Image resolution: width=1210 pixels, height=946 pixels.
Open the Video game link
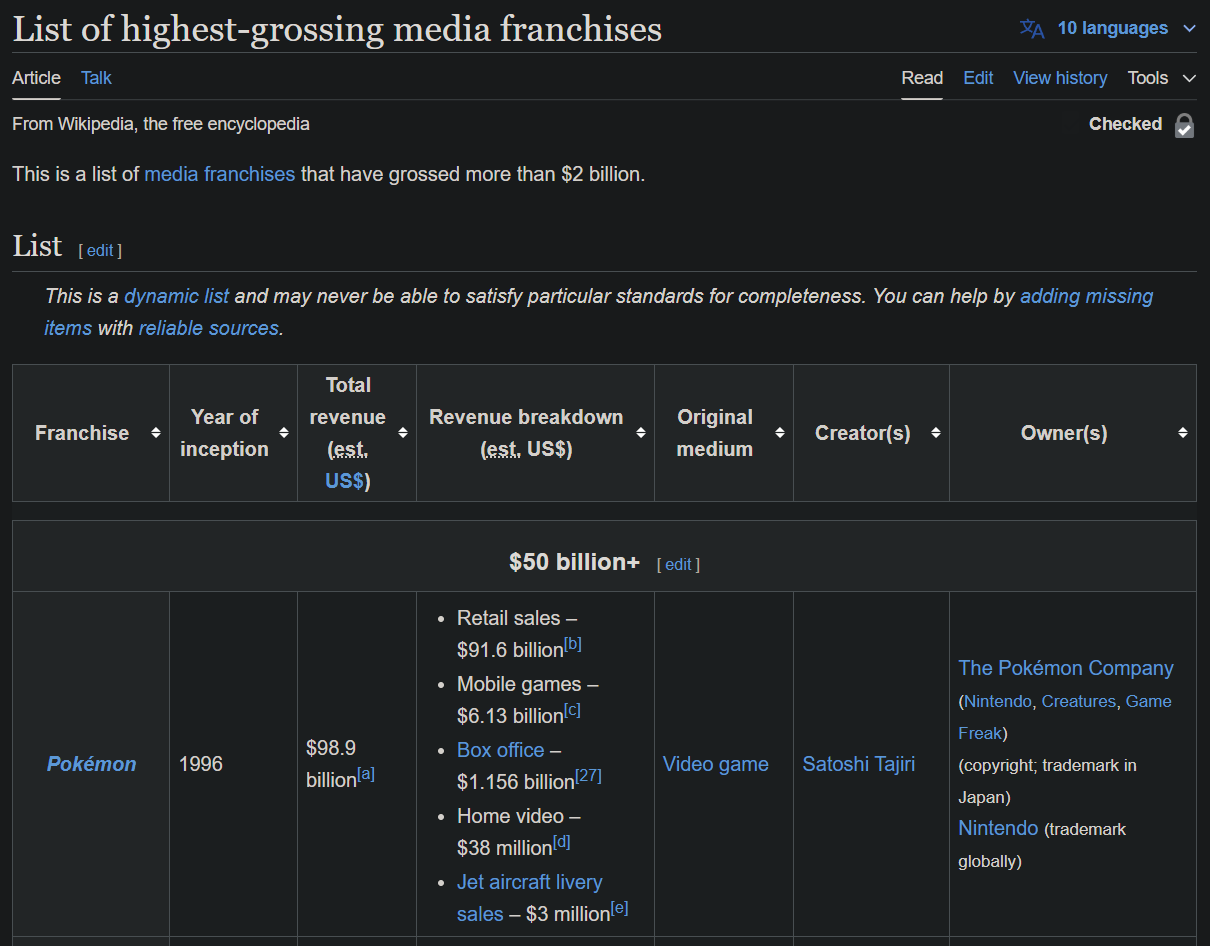pyautogui.click(x=716, y=764)
